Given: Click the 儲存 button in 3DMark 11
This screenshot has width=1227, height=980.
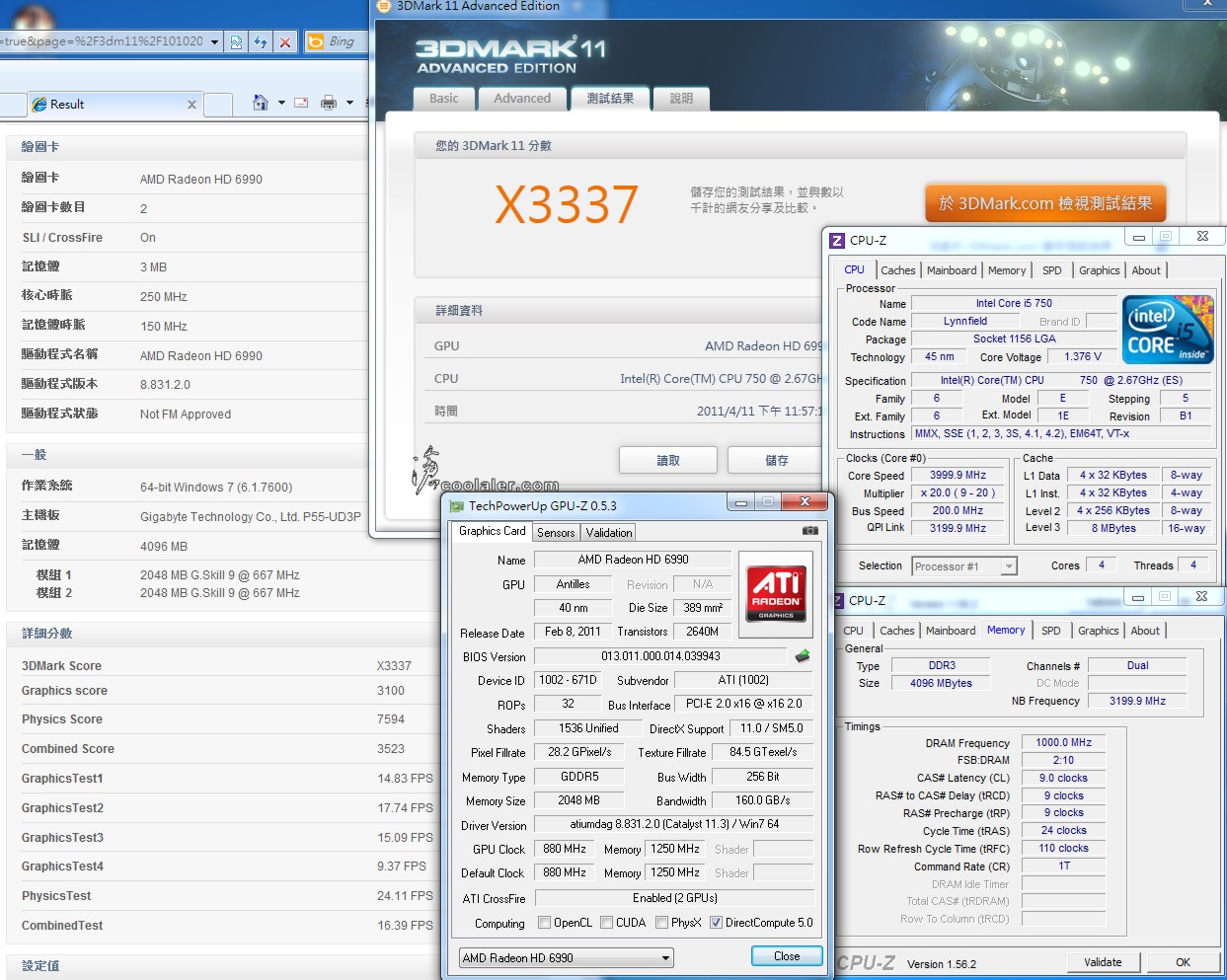Looking at the screenshot, I should tap(776, 460).
